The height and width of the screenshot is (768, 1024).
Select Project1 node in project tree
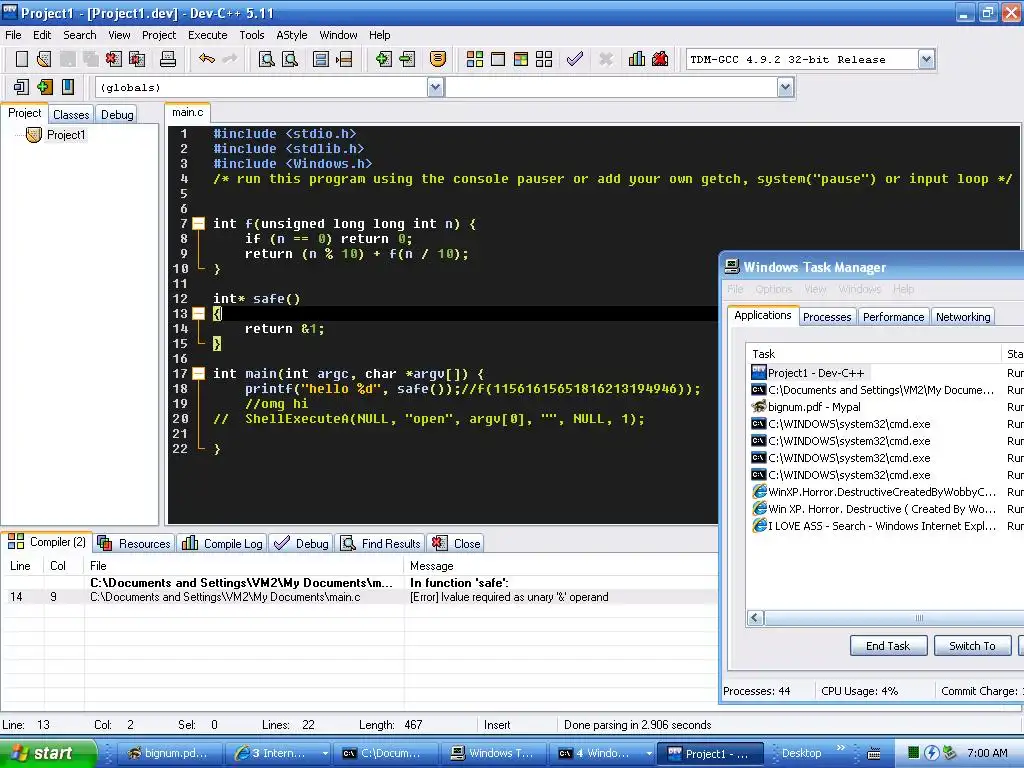[x=66, y=135]
